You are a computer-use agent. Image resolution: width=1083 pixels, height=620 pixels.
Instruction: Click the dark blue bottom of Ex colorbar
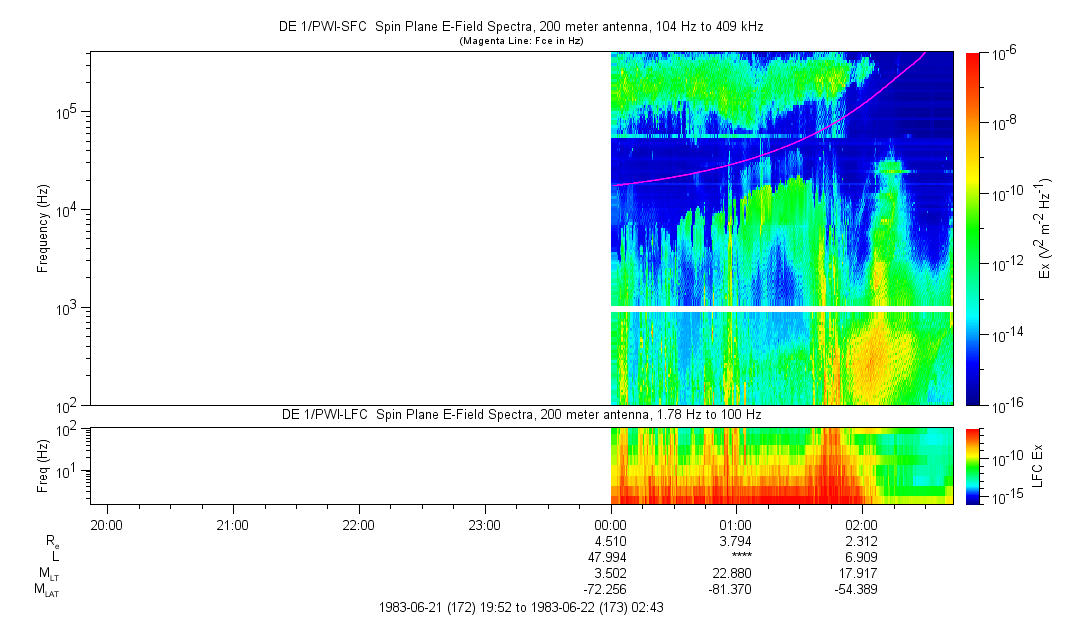[x=974, y=397]
